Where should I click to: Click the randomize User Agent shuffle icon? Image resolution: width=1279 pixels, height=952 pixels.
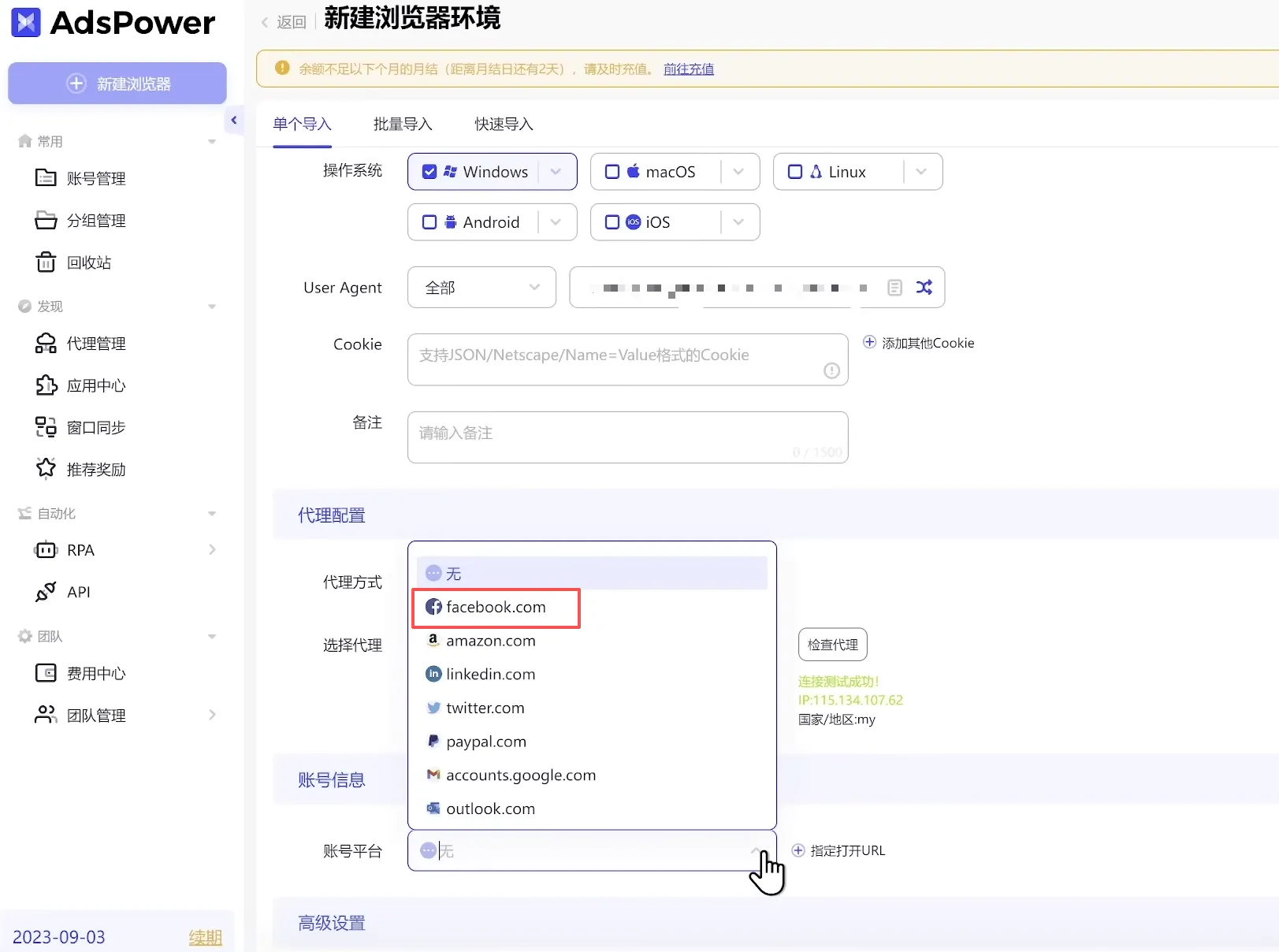point(924,287)
